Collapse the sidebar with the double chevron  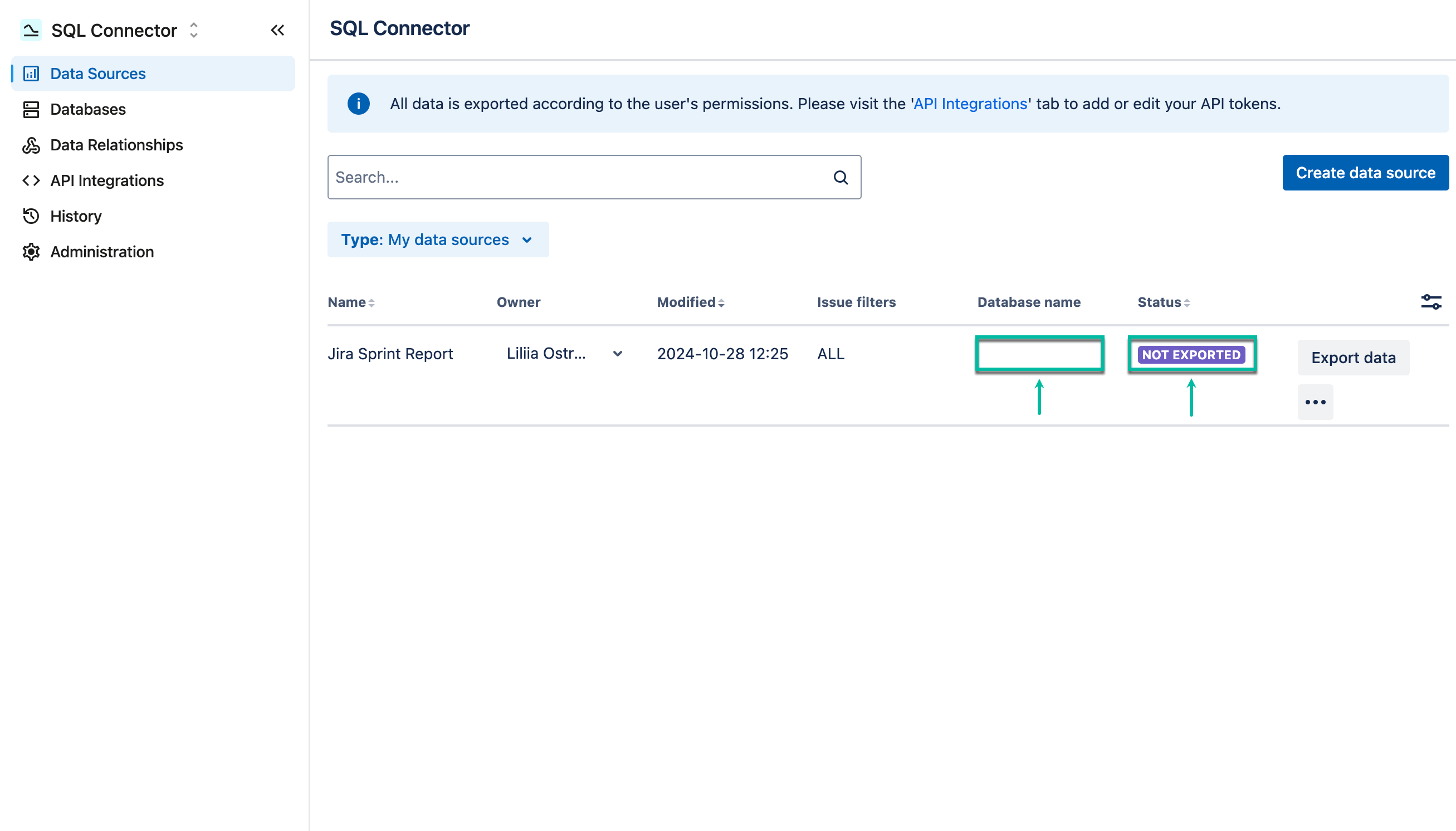pyautogui.click(x=278, y=30)
